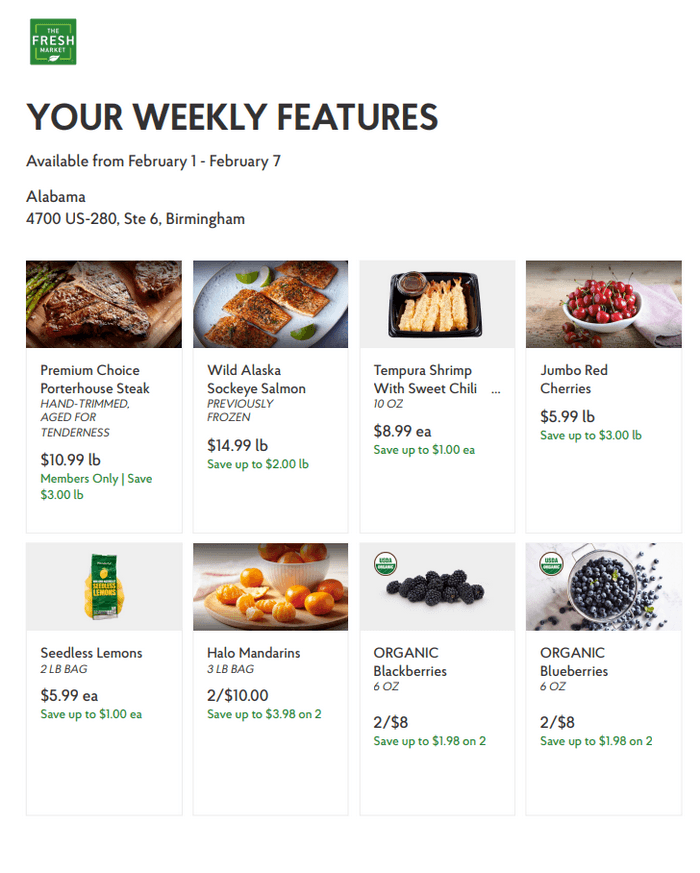This screenshot has width=700, height=873.
Task: Select the Tempura Shrimp tray image
Action: [x=437, y=304]
